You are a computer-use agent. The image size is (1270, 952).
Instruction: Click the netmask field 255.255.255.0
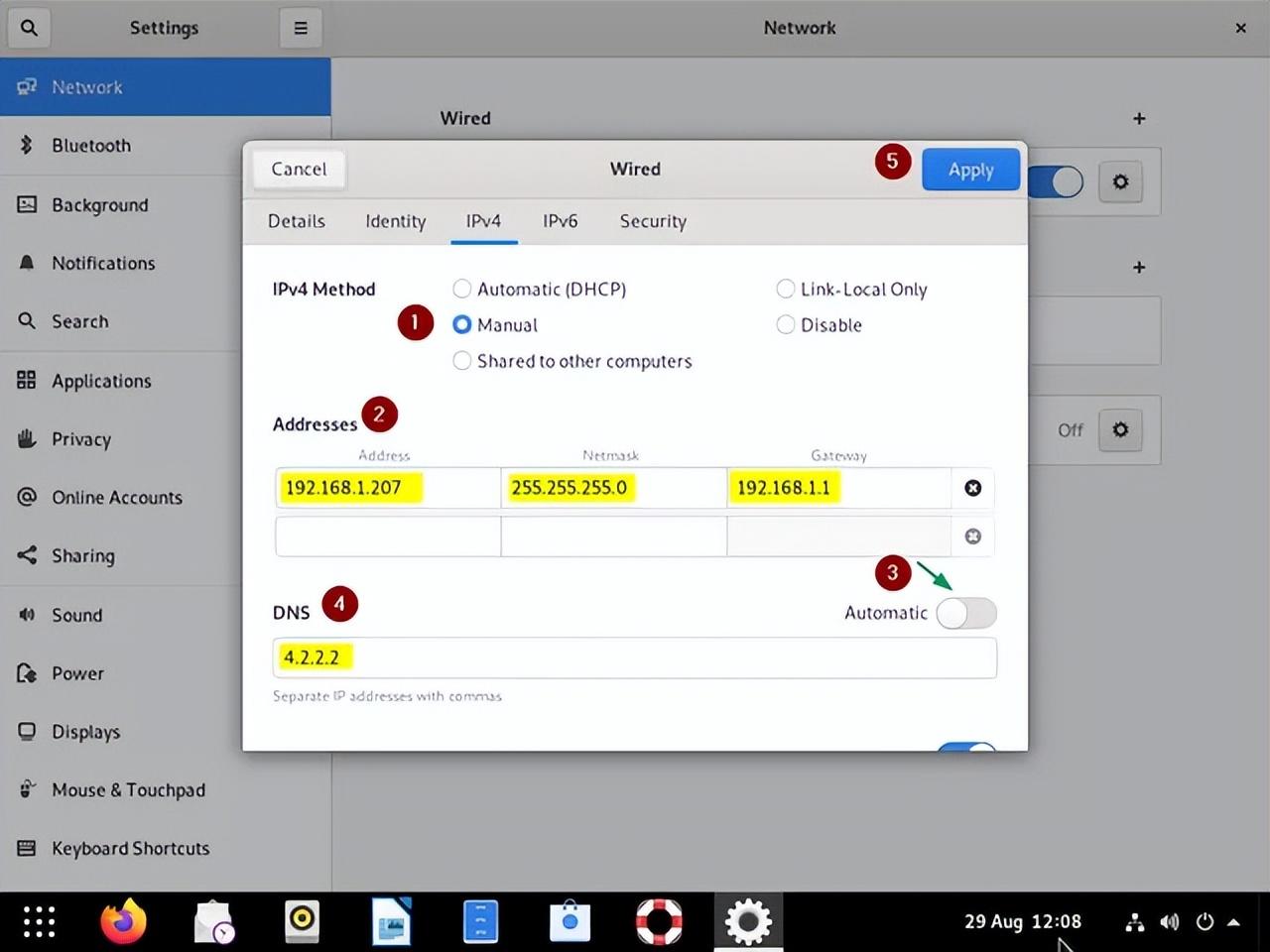614,488
